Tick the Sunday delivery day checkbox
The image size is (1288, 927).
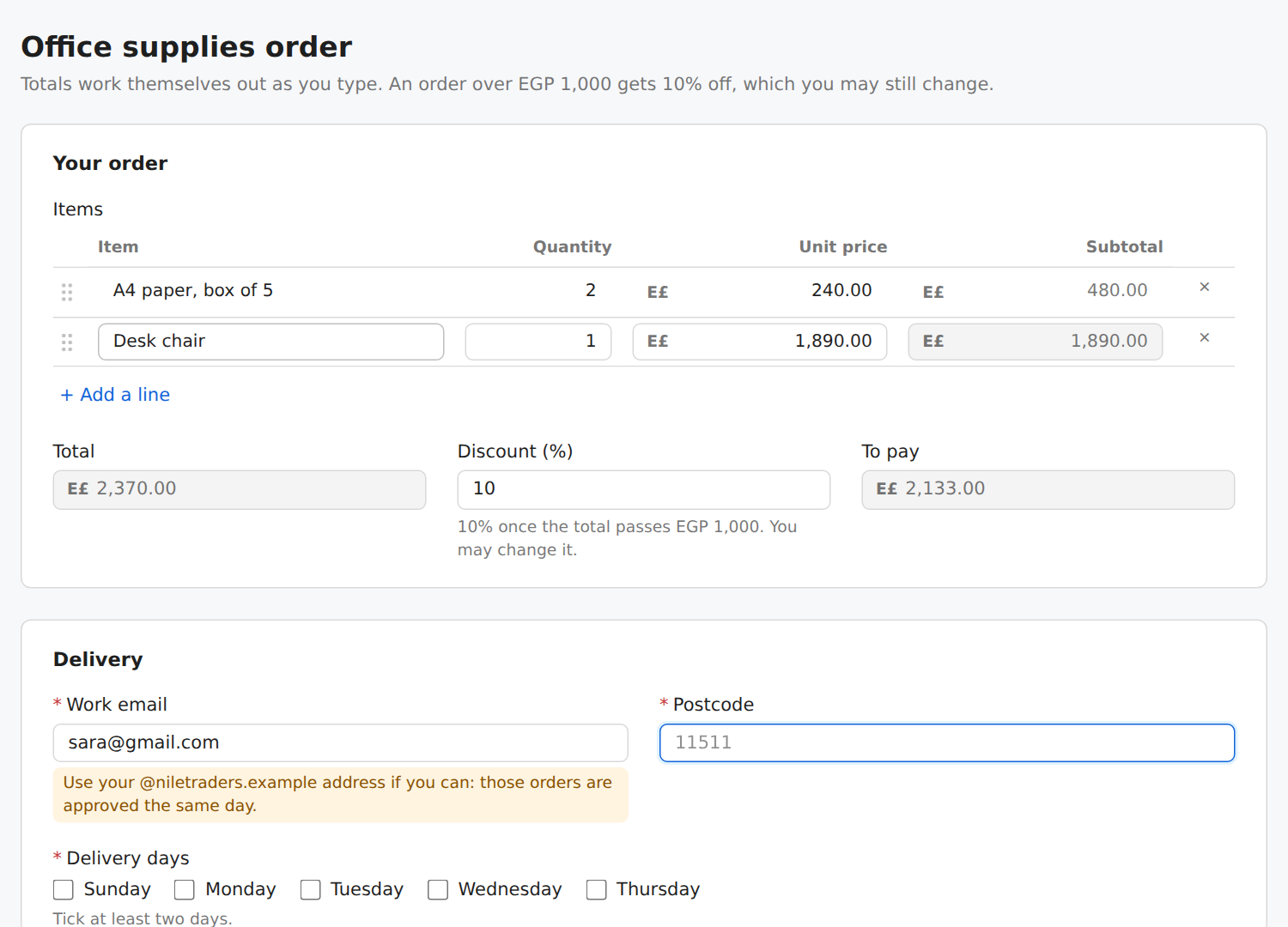64,889
